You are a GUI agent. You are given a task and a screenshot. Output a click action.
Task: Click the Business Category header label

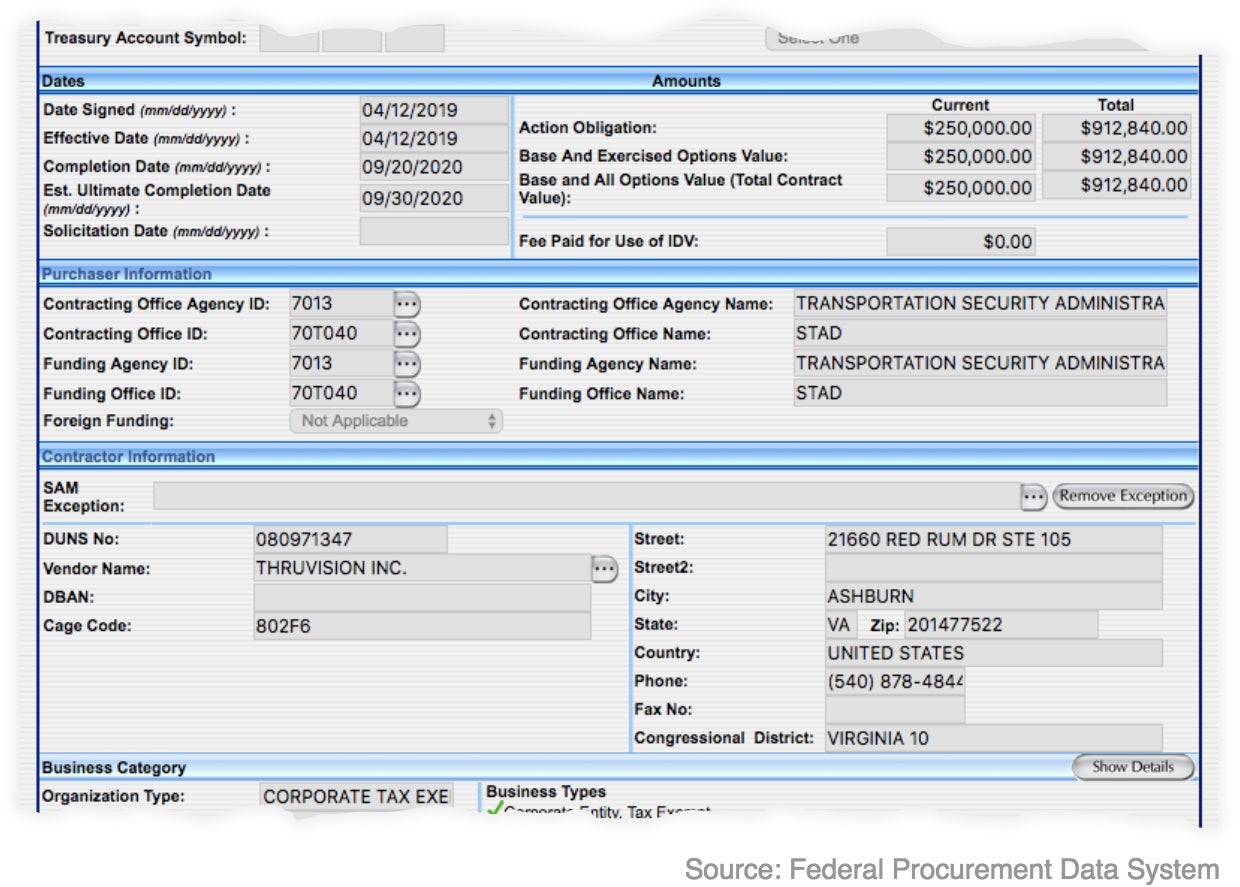coord(114,768)
